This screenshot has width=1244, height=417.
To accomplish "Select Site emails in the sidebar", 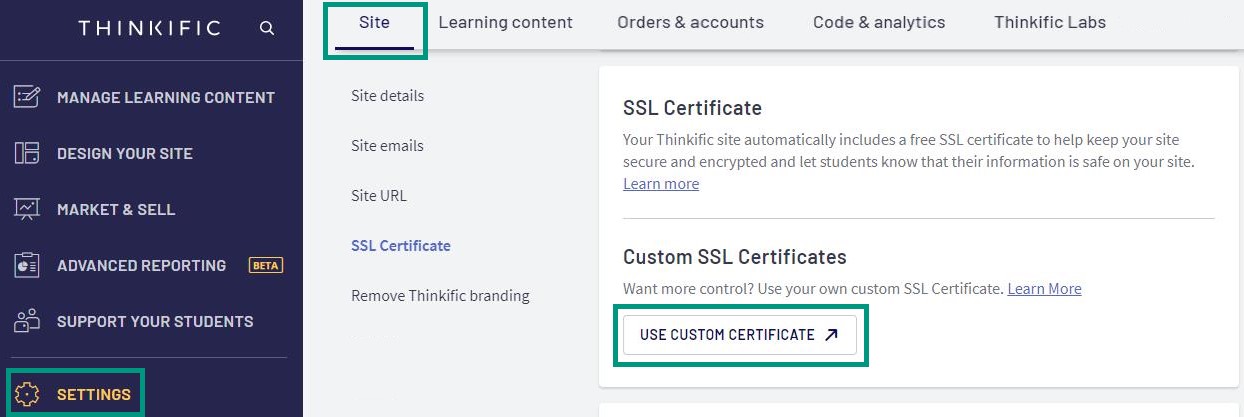I will point(387,146).
